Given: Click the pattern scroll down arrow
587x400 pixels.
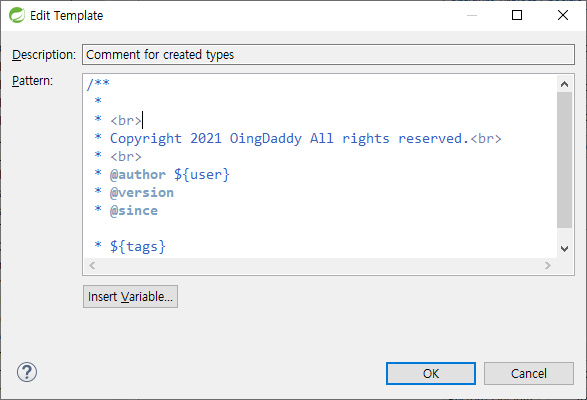Looking at the screenshot, I should pos(565,249).
